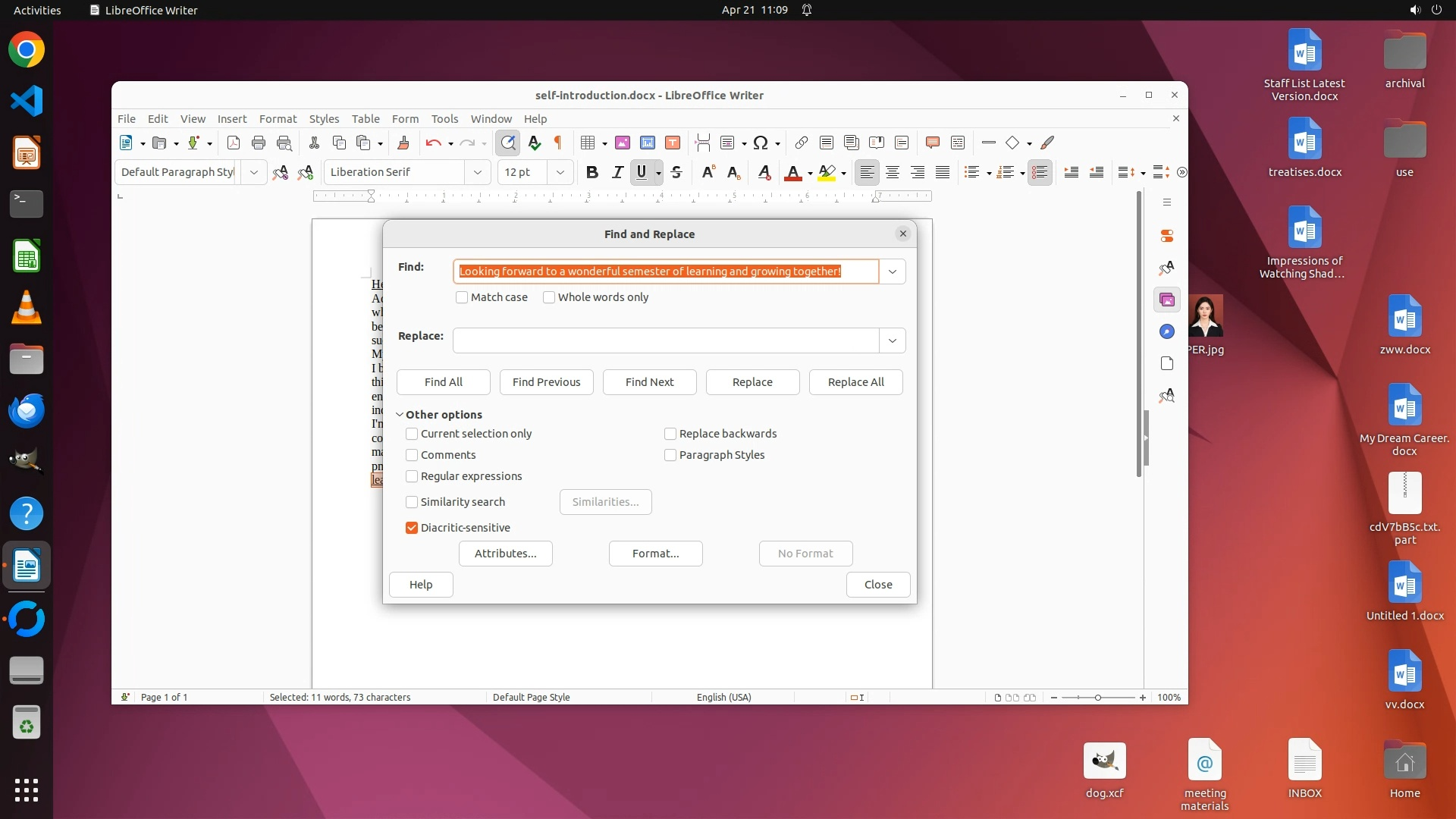
Task: Open the Format menu
Action: [x=278, y=119]
